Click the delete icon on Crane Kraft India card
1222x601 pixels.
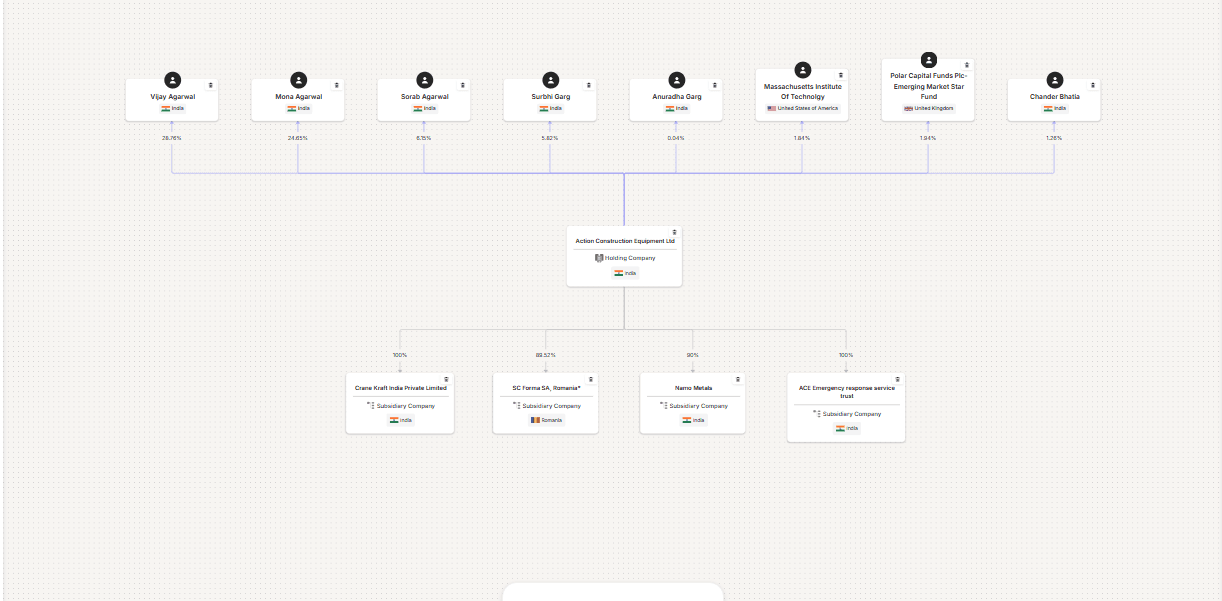447,379
